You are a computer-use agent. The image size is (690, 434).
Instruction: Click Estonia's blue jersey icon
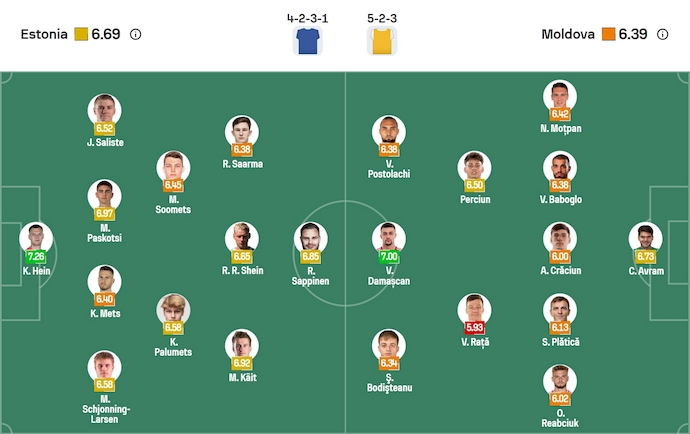tap(306, 41)
